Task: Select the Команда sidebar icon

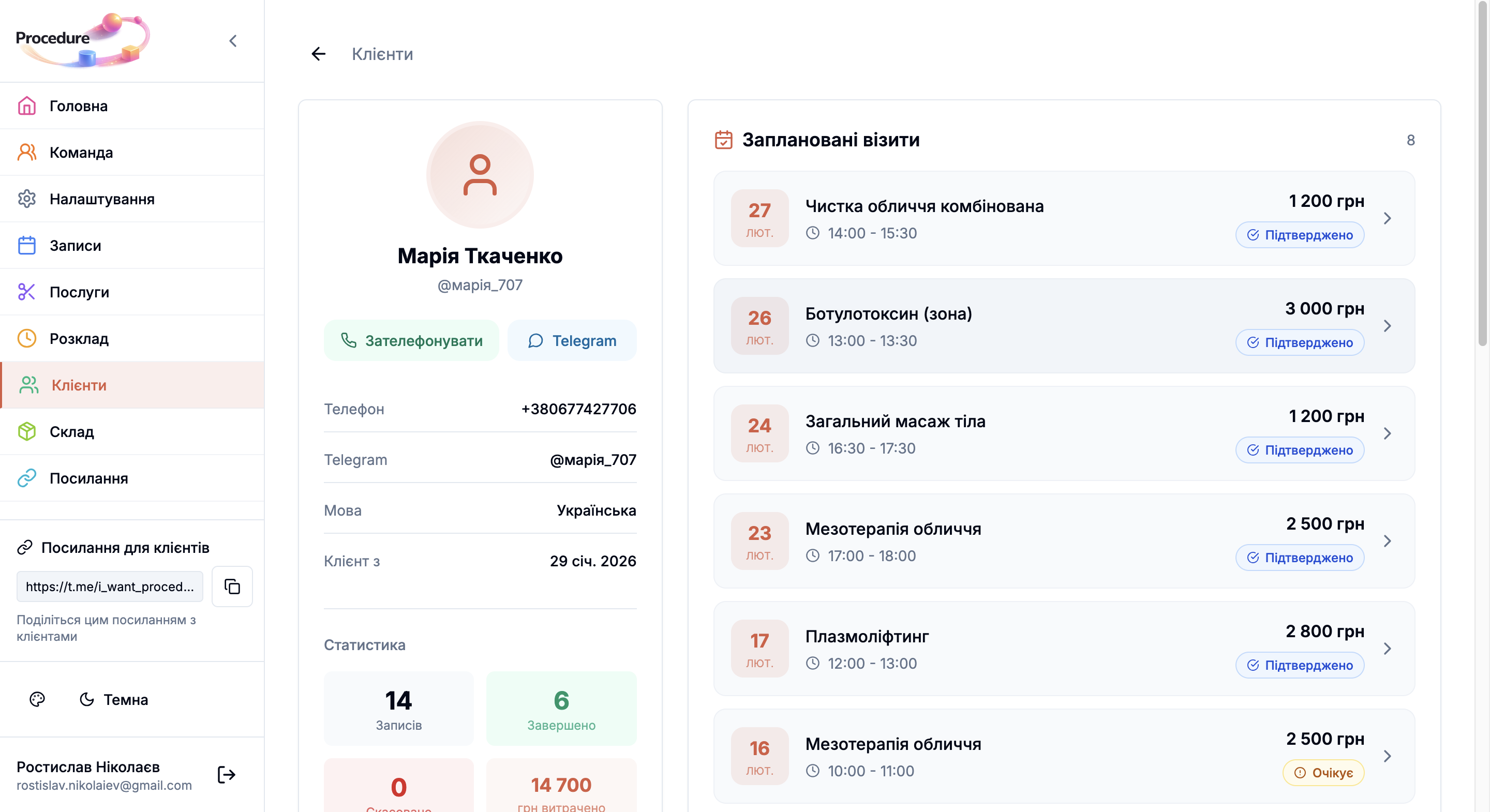Action: [27, 152]
